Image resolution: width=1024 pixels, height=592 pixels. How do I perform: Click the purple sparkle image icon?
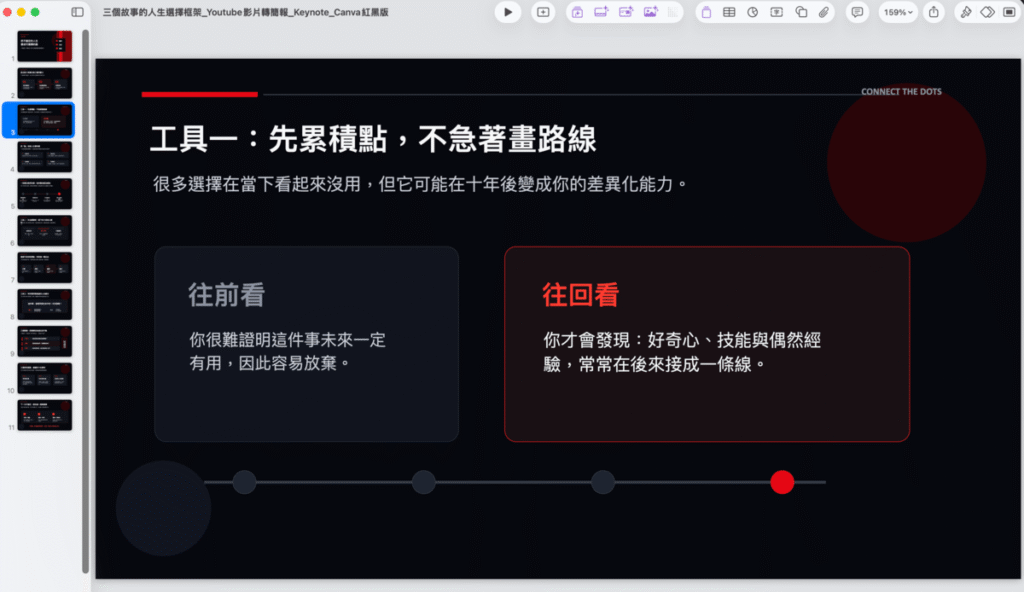pyautogui.click(x=650, y=12)
